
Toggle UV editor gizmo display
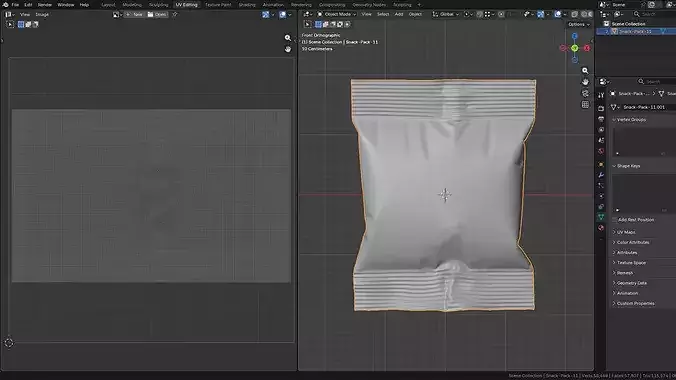point(266,14)
